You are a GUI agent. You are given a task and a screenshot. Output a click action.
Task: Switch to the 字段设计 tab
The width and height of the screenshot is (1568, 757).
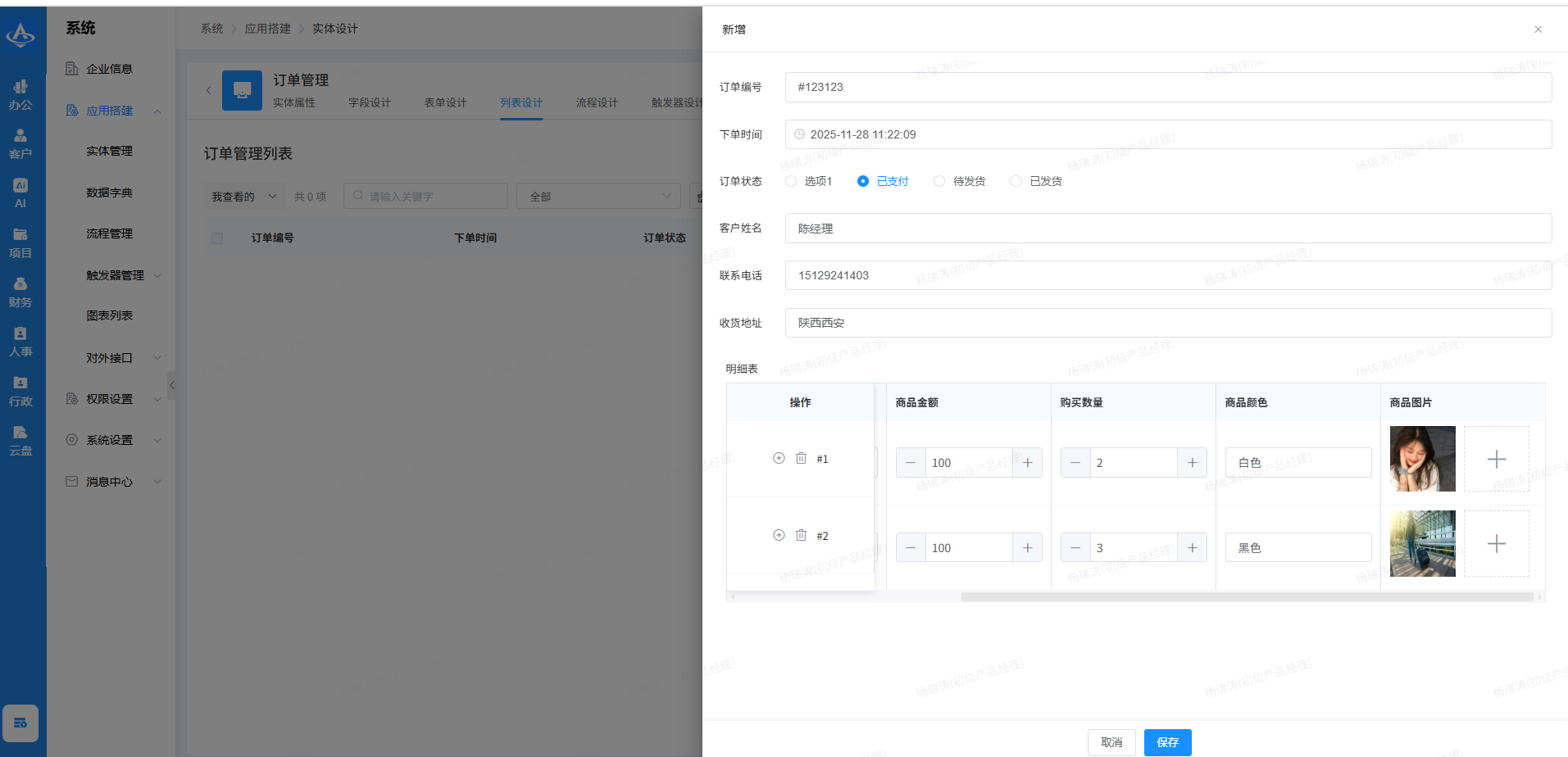[x=369, y=102]
